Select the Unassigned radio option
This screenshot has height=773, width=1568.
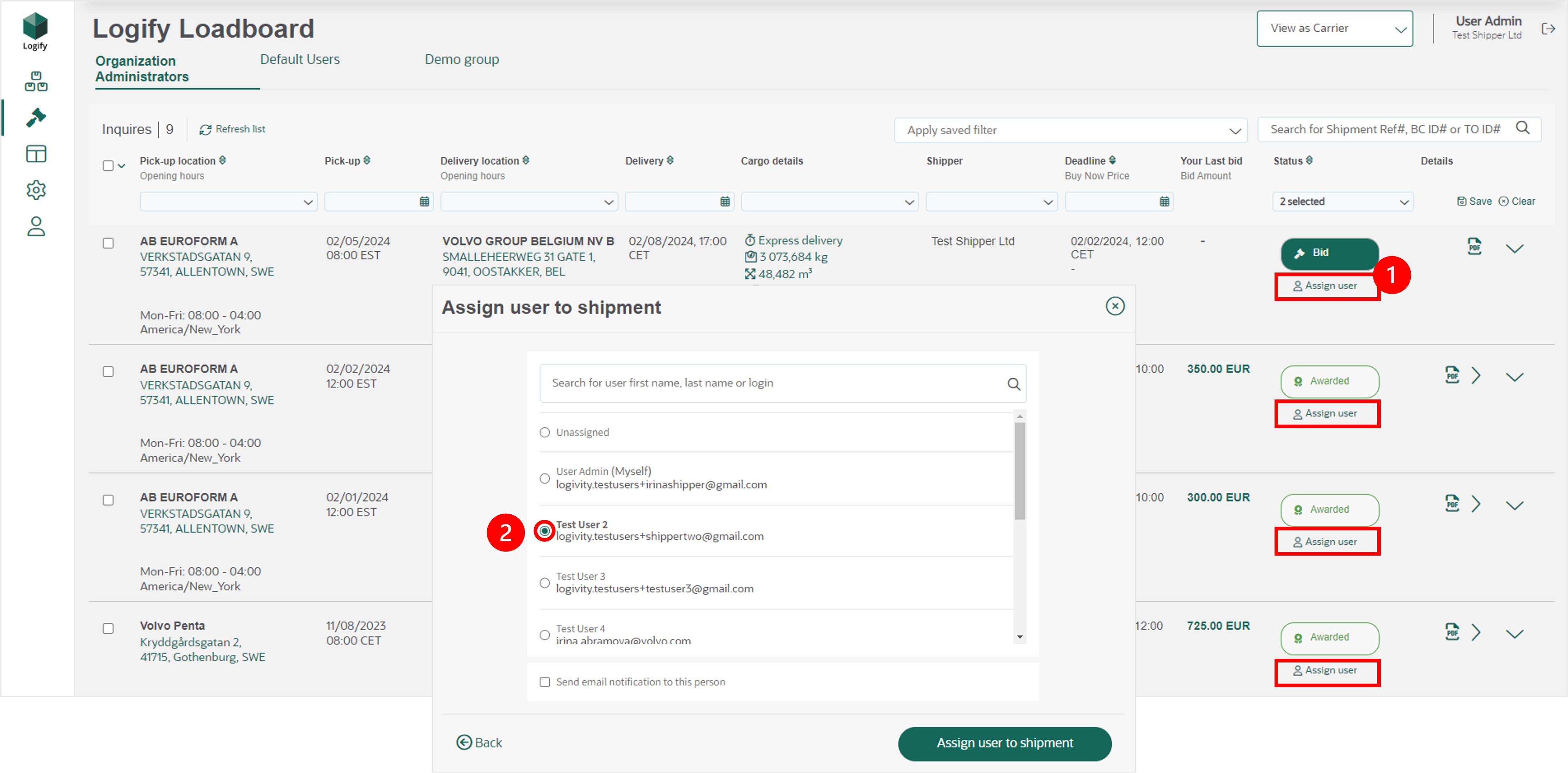pos(545,432)
